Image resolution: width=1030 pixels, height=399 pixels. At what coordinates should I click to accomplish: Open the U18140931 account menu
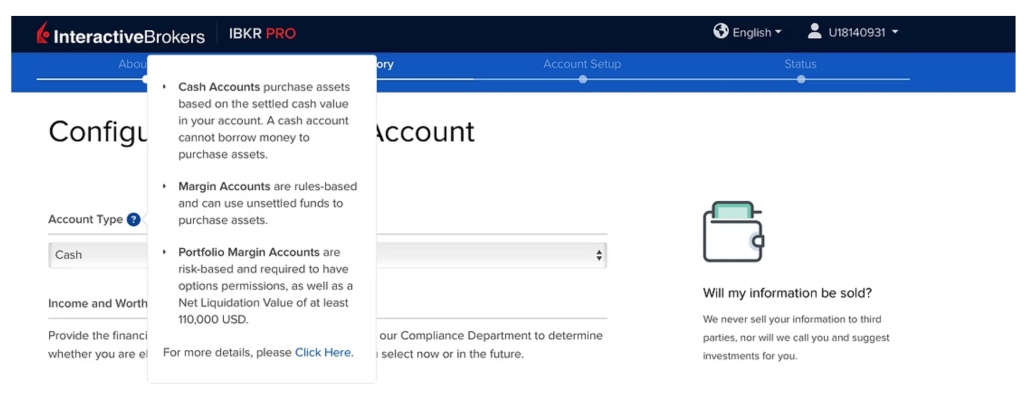[x=862, y=32]
